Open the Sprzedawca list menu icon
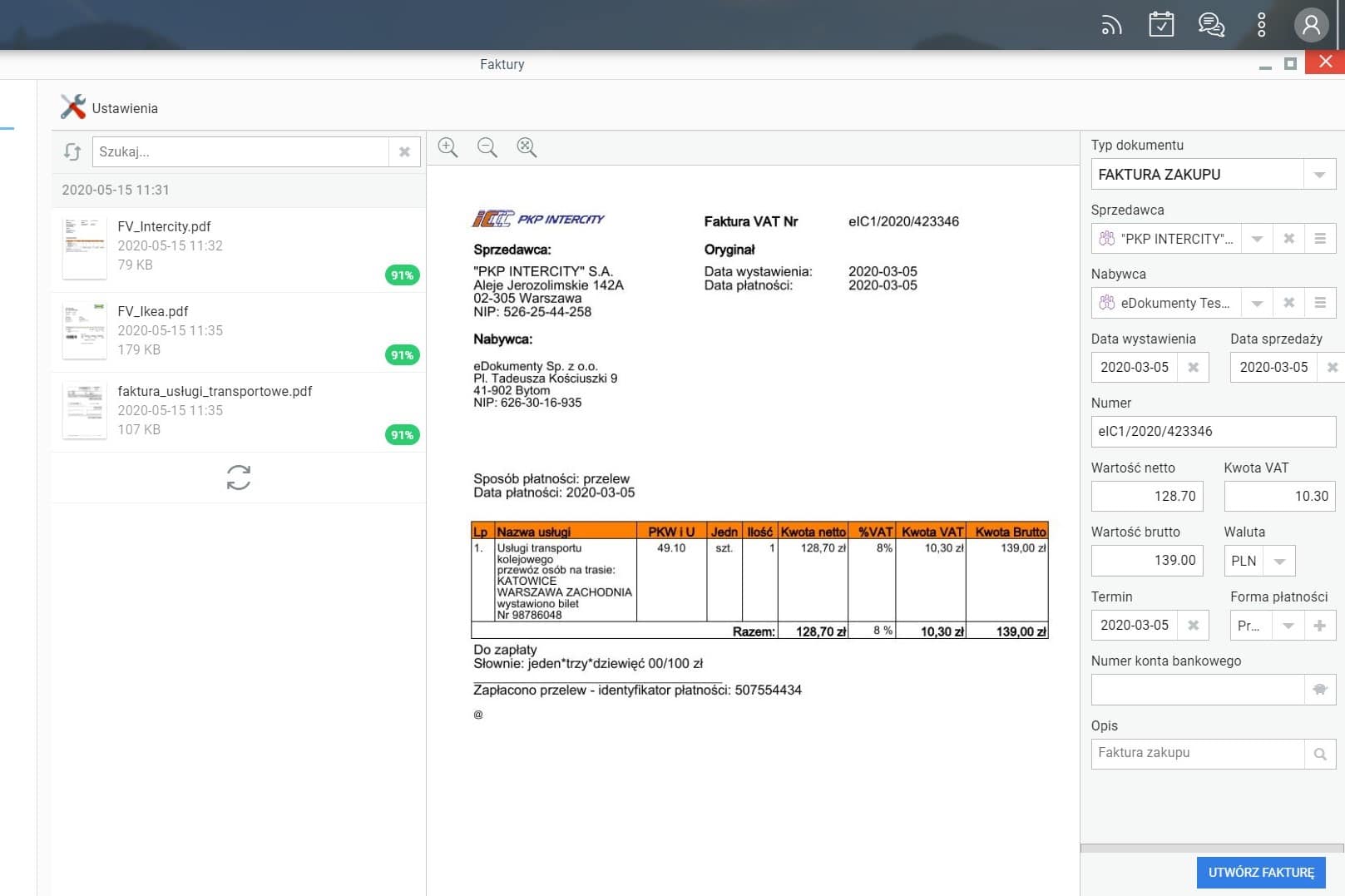 1320,239
